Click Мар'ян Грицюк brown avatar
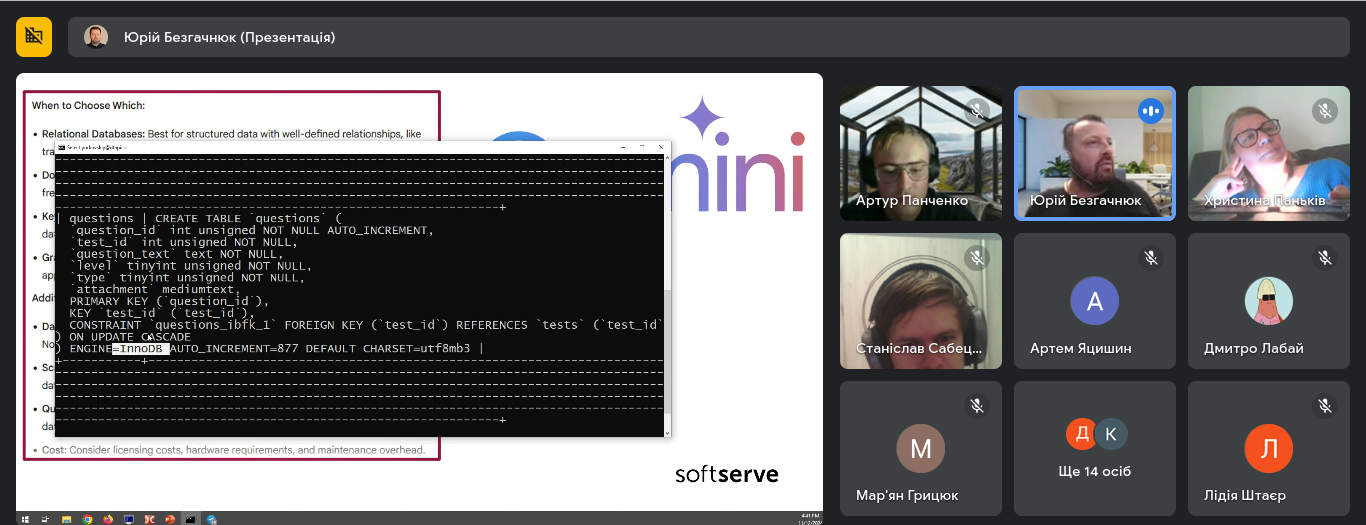The image size is (1366, 525). click(921, 449)
